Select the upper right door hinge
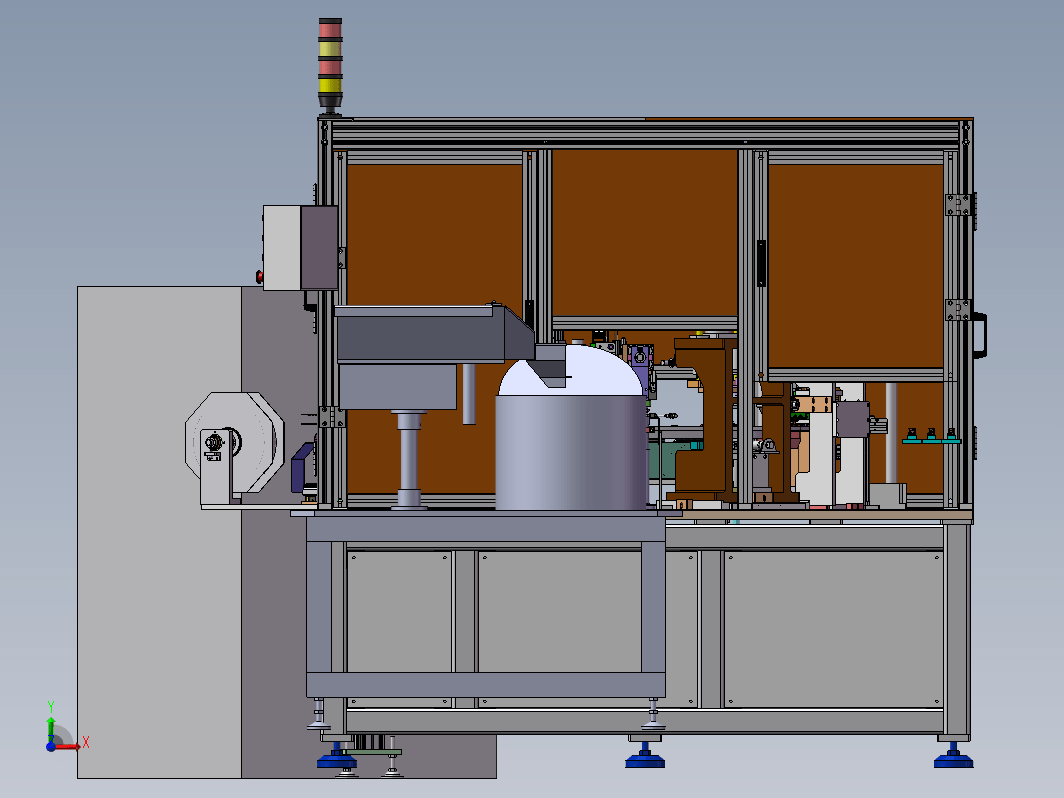This screenshot has height=798, width=1064. tap(959, 204)
